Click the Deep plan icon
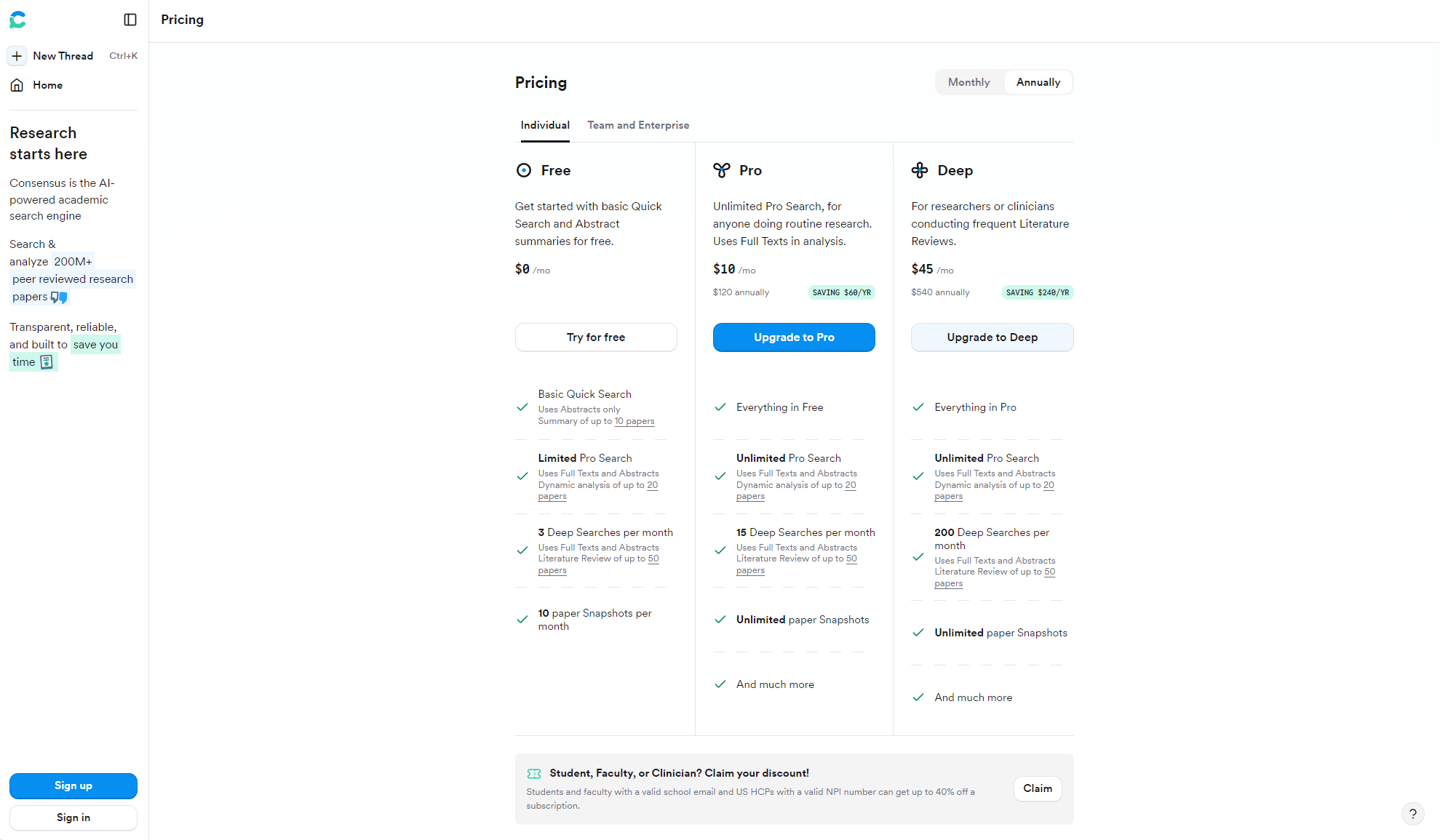Screen dimensions: 1440x840 (920, 170)
